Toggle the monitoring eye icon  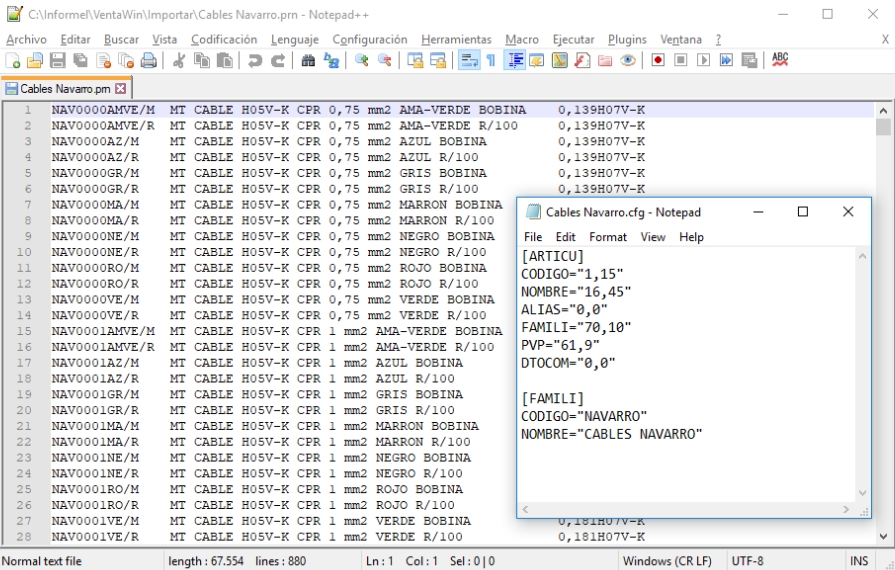(x=628, y=60)
